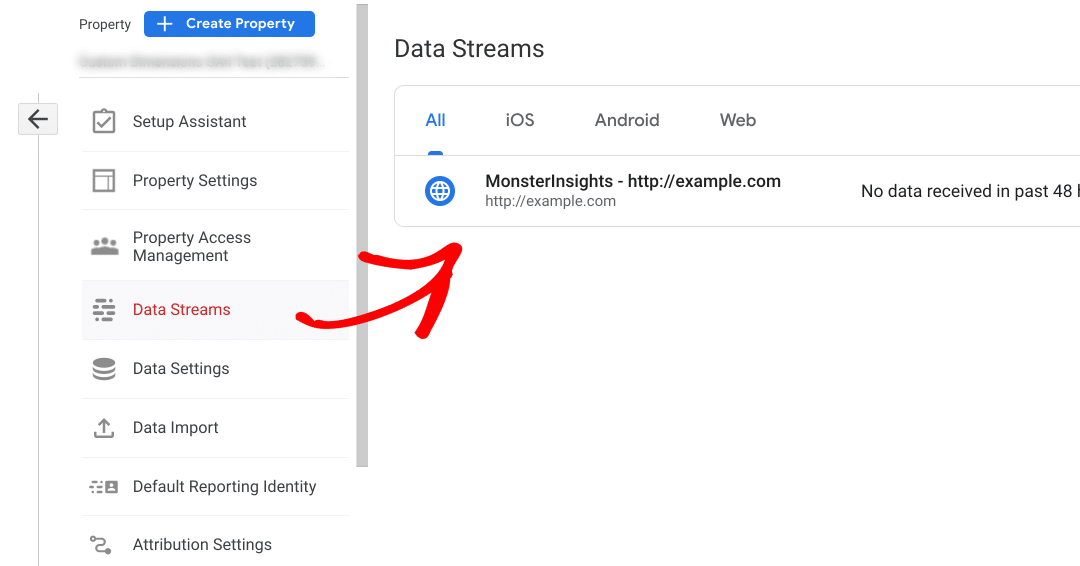Click the Data Import upload icon
This screenshot has height=566, width=1080.
pos(104,428)
